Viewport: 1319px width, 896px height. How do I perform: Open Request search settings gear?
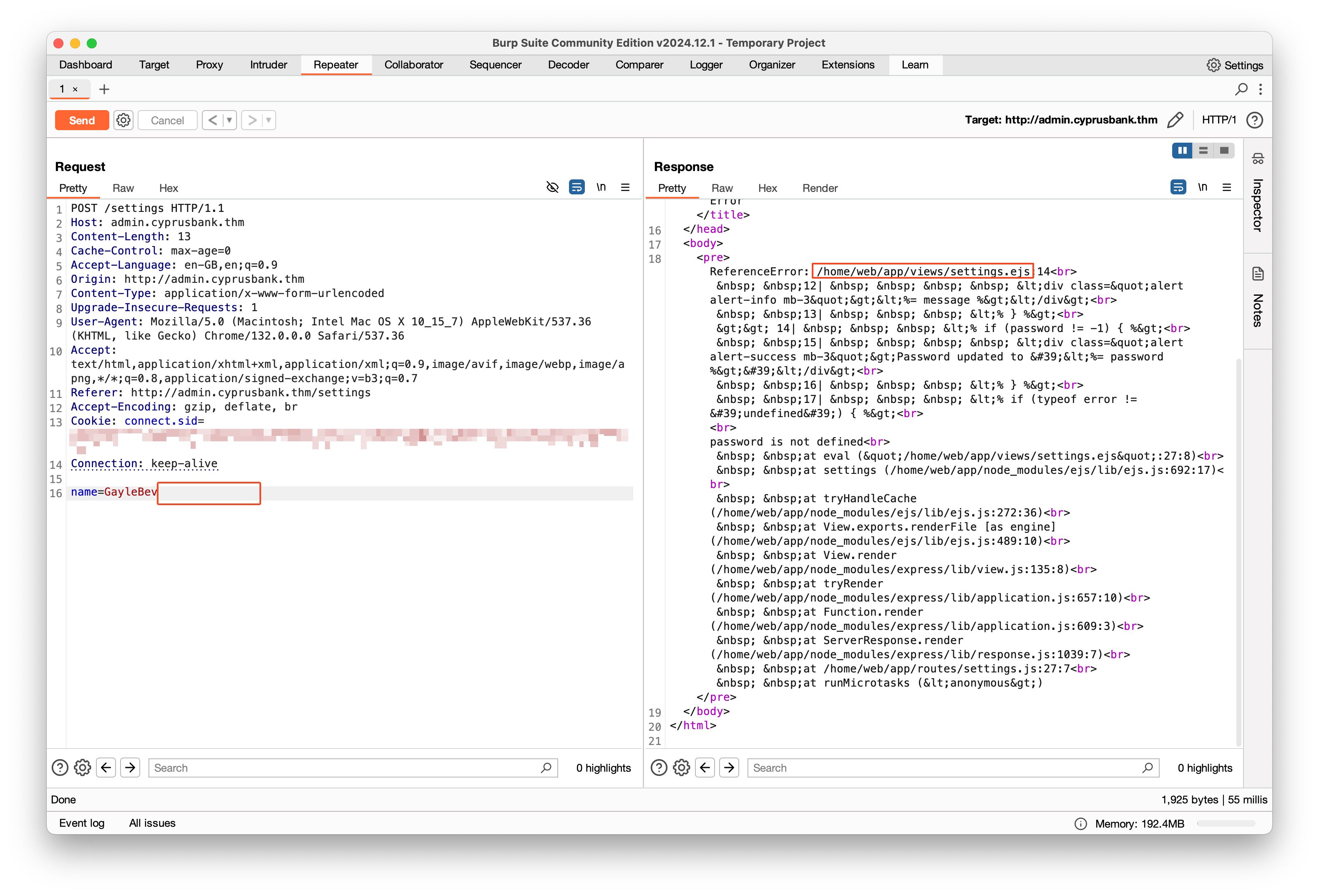click(x=82, y=768)
